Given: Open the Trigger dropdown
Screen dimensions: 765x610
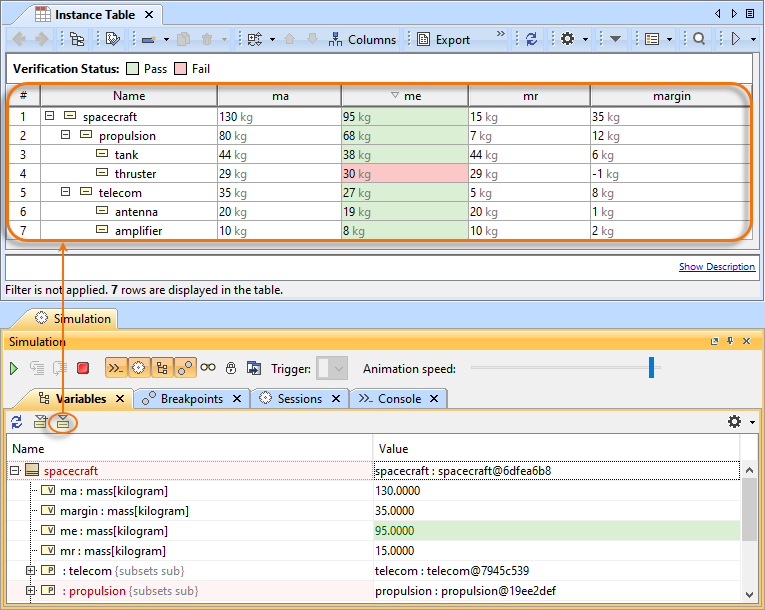Looking at the screenshot, I should (332, 368).
